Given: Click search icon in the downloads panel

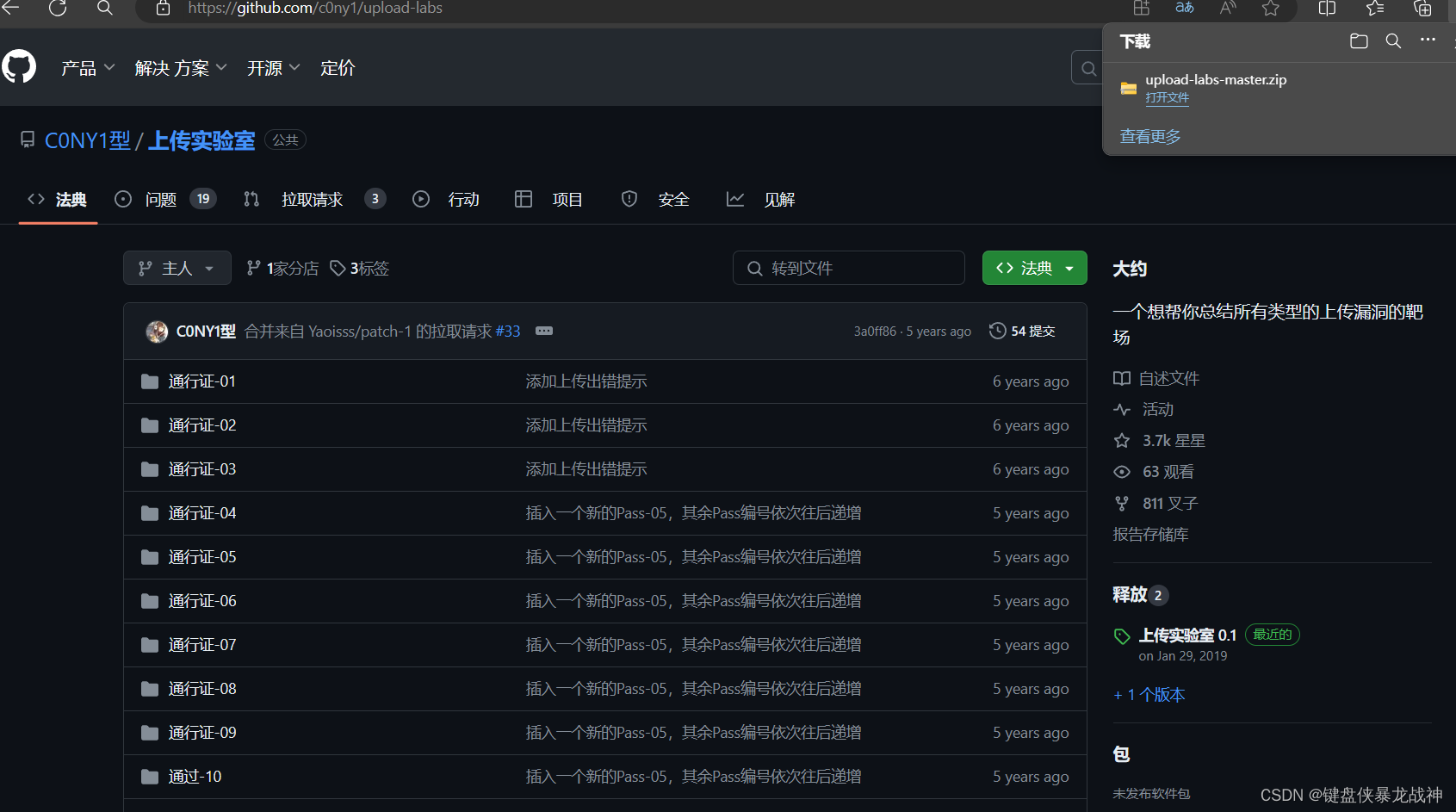Looking at the screenshot, I should pyautogui.click(x=1393, y=40).
